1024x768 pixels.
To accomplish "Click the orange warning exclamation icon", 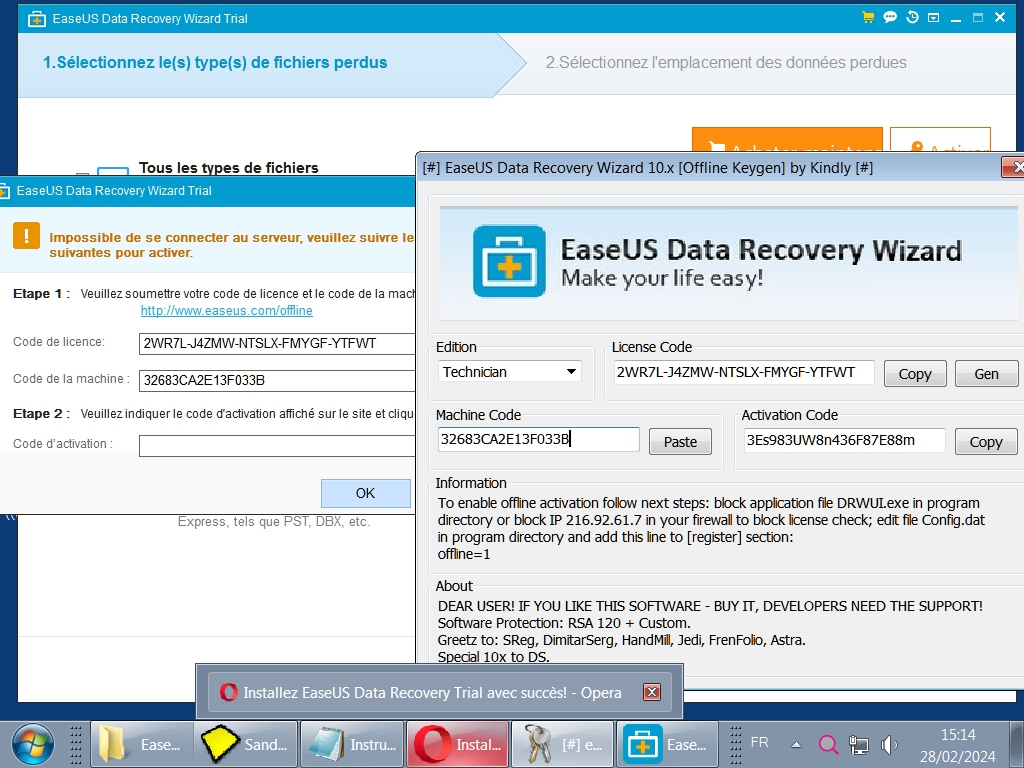I will [27, 236].
